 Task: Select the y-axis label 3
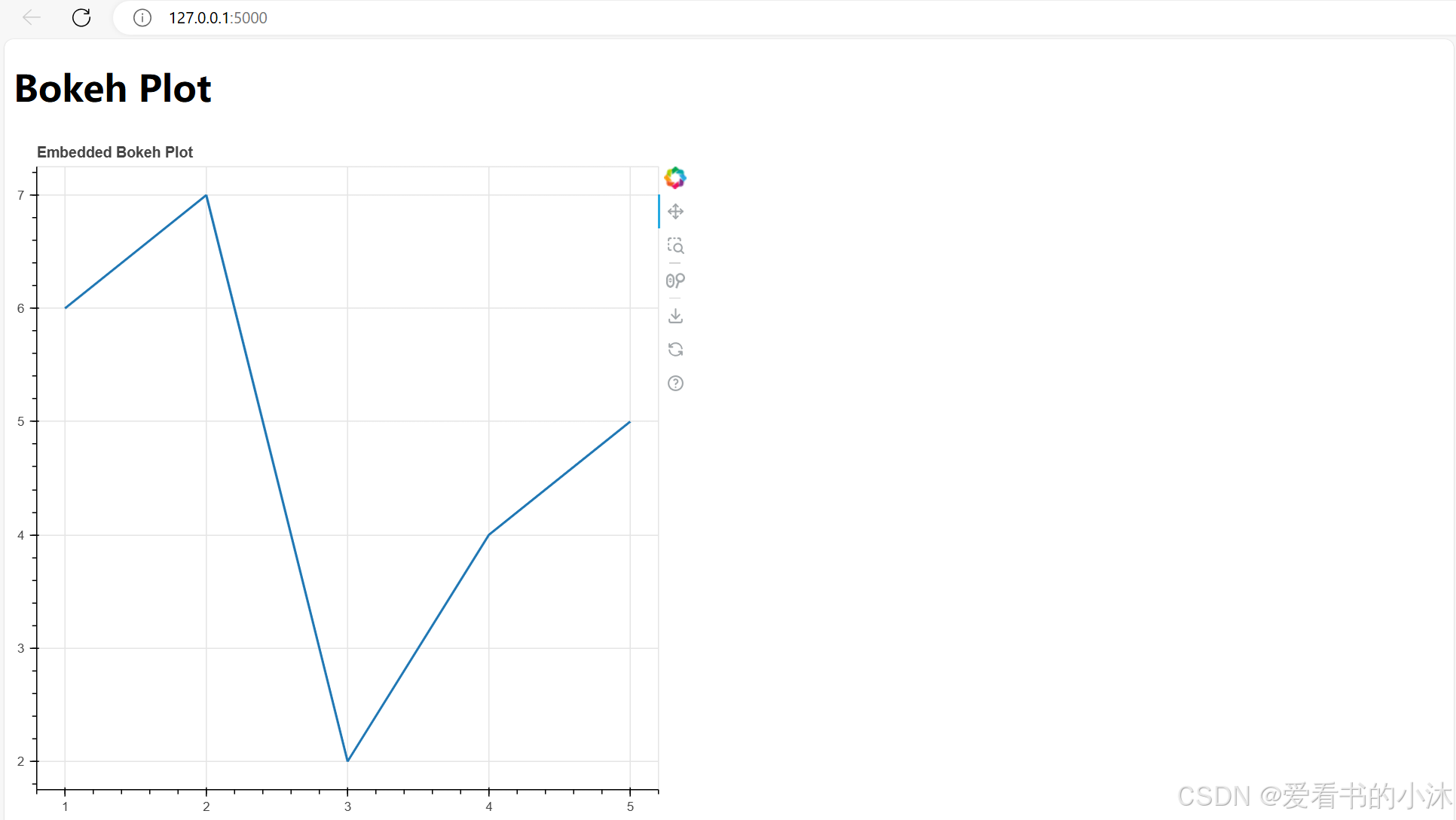coord(21,648)
